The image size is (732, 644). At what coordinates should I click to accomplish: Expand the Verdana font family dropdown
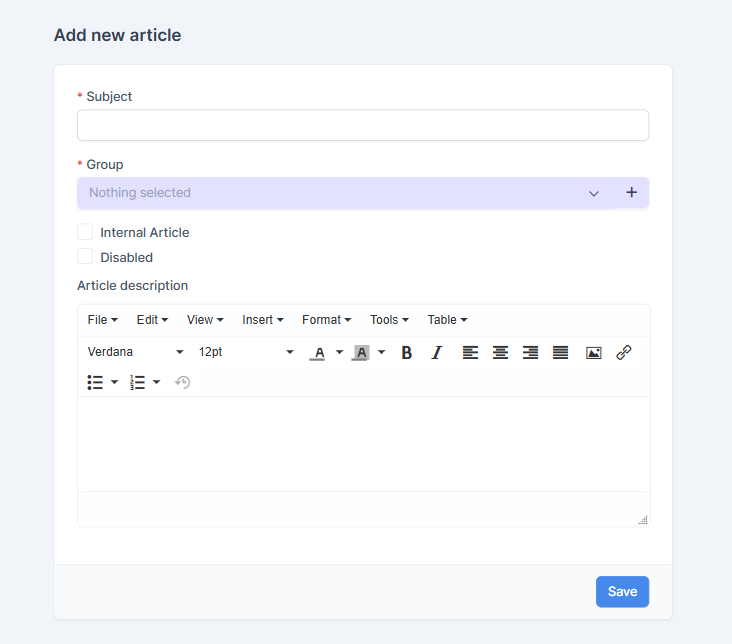pyautogui.click(x=136, y=352)
